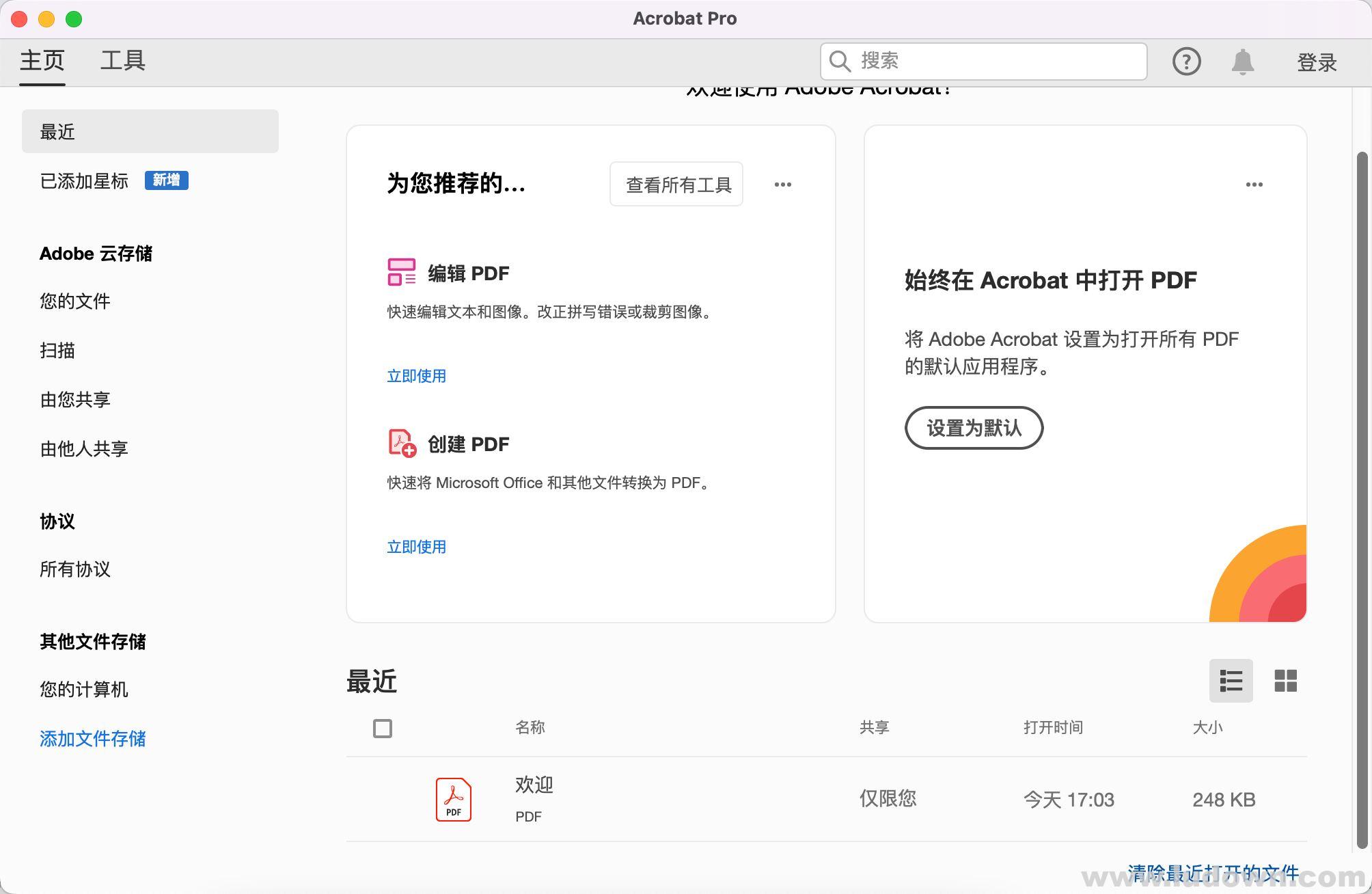Click the 创建 PDF heading
Image resolution: width=1372 pixels, height=894 pixels.
[469, 444]
